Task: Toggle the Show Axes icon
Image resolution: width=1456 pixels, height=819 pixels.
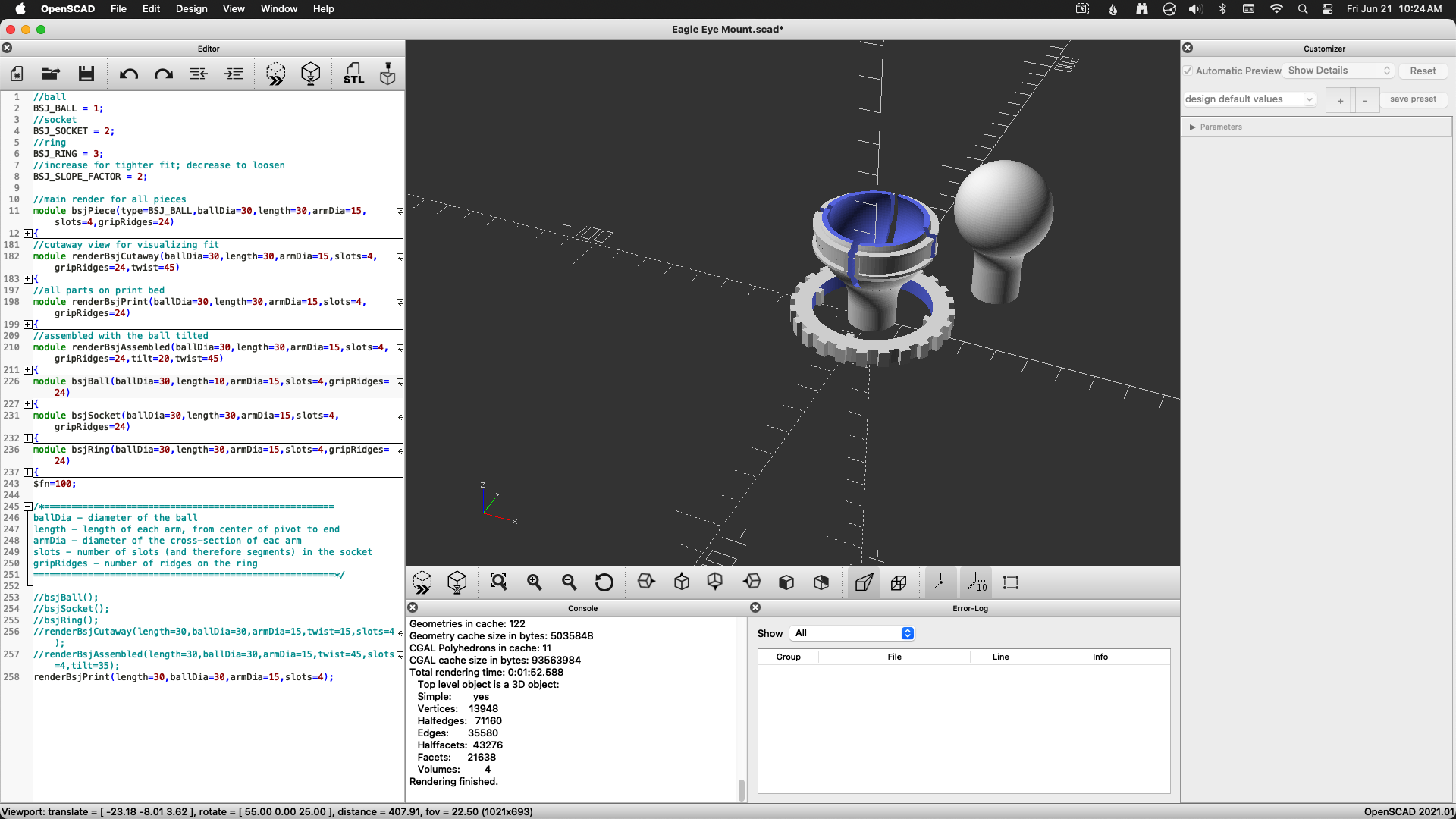Action: (942, 582)
